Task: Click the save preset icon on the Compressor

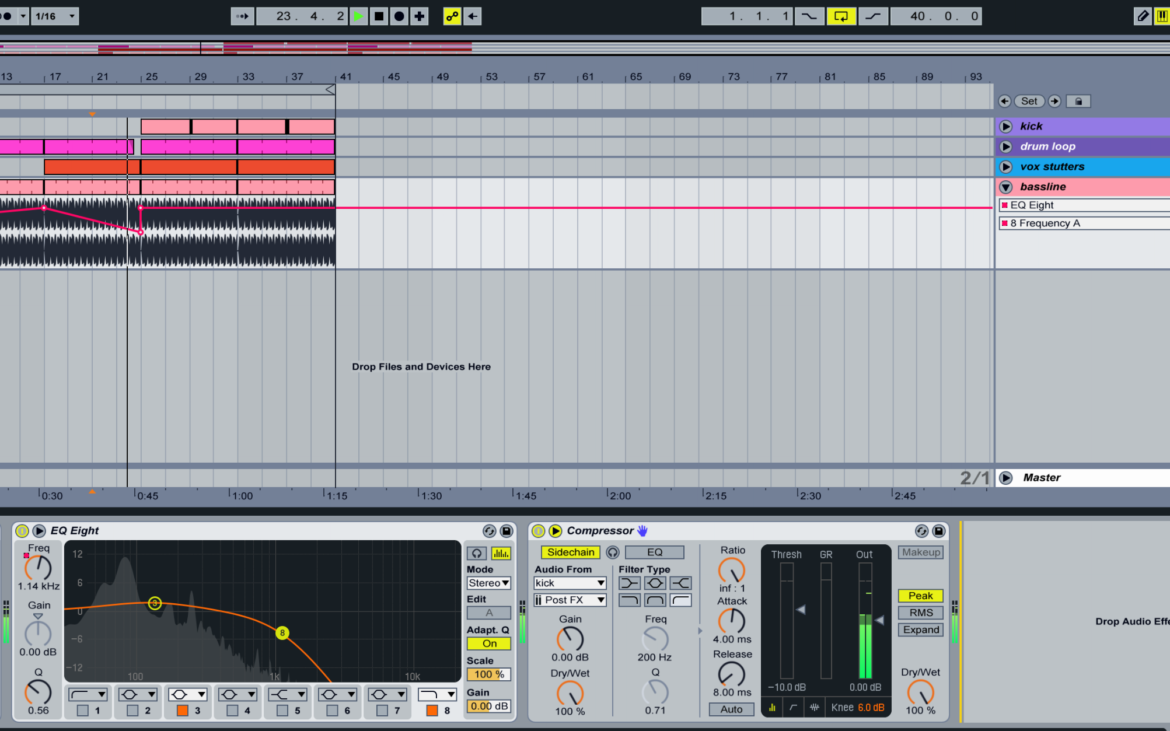Action: [x=939, y=531]
